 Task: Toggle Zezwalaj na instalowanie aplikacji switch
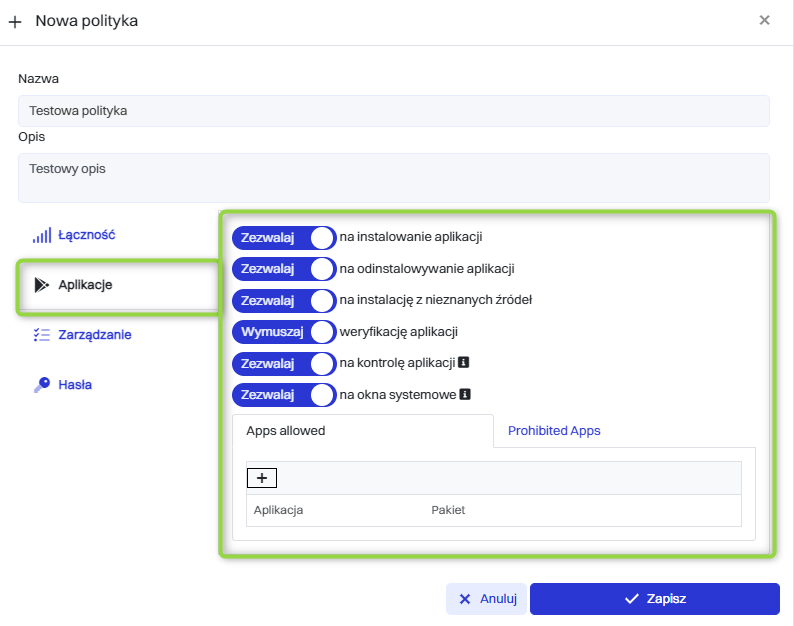pyautogui.click(x=284, y=237)
